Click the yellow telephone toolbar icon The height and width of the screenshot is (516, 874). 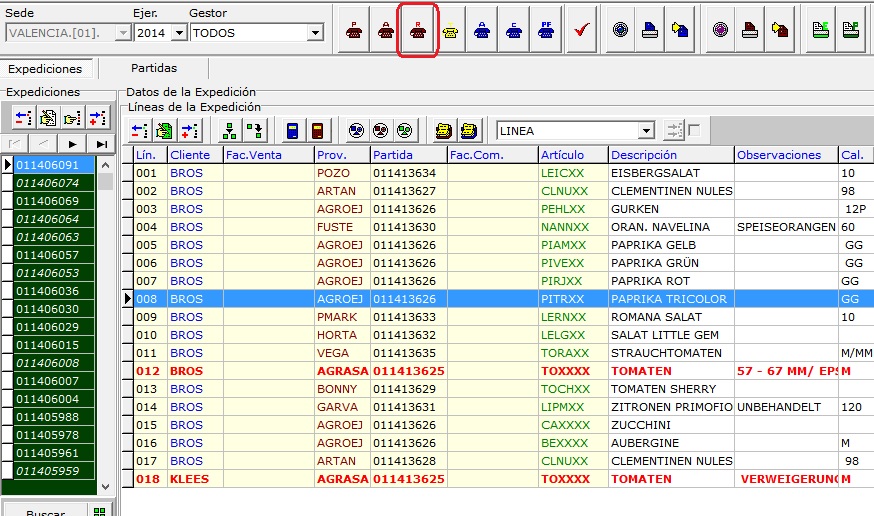click(450, 30)
